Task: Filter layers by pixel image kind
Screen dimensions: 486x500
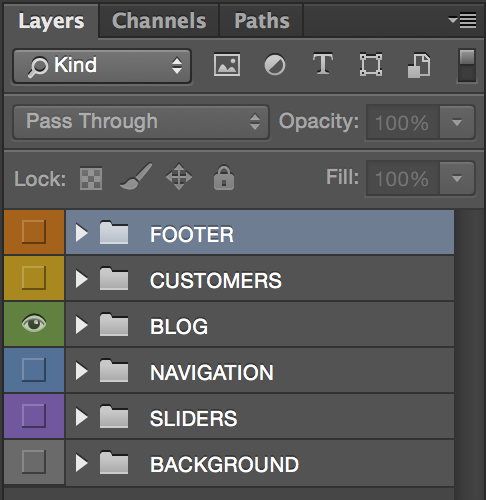Action: click(227, 65)
